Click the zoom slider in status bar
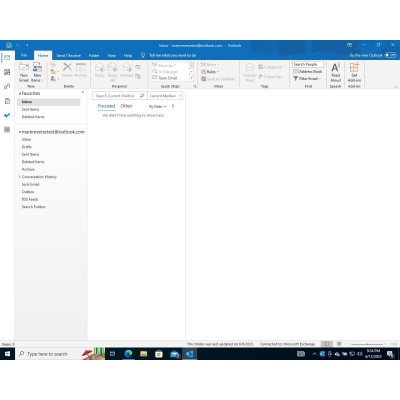This screenshot has height=400, width=400. click(367, 344)
